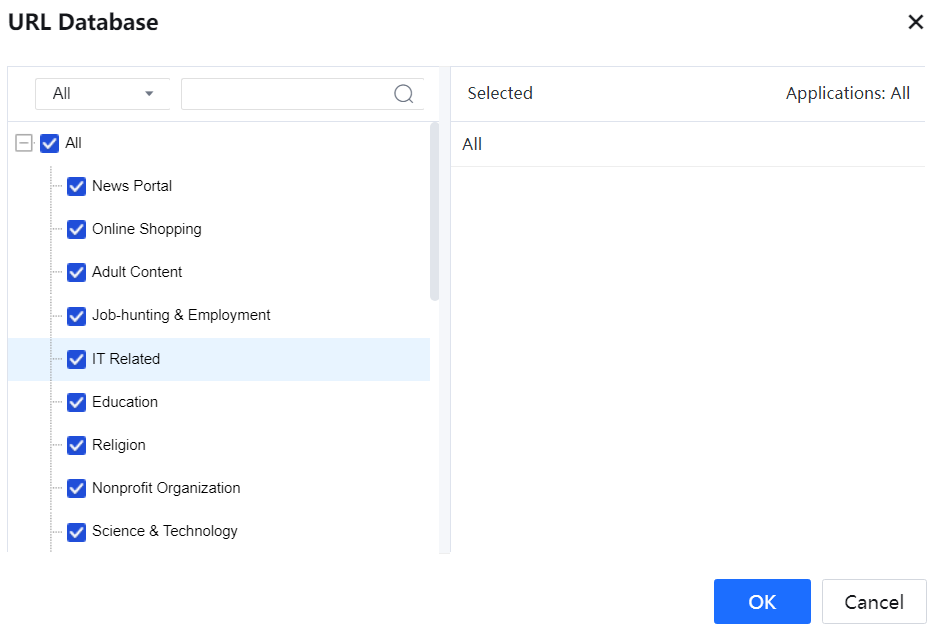Select the Nonprofit Organization tree item
Screen dimensions: 946x640
coord(166,488)
